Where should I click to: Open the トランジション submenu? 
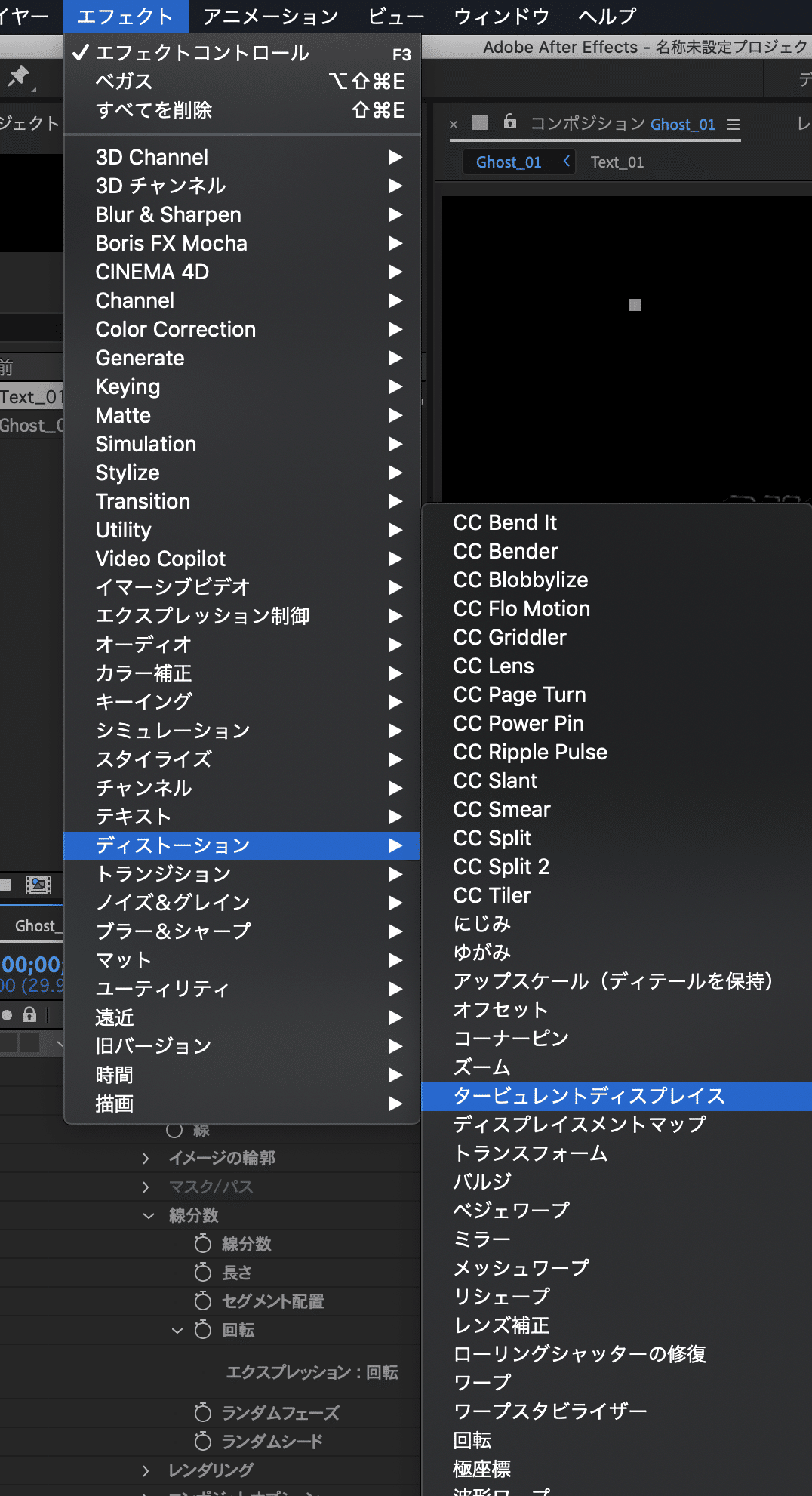[x=241, y=874]
